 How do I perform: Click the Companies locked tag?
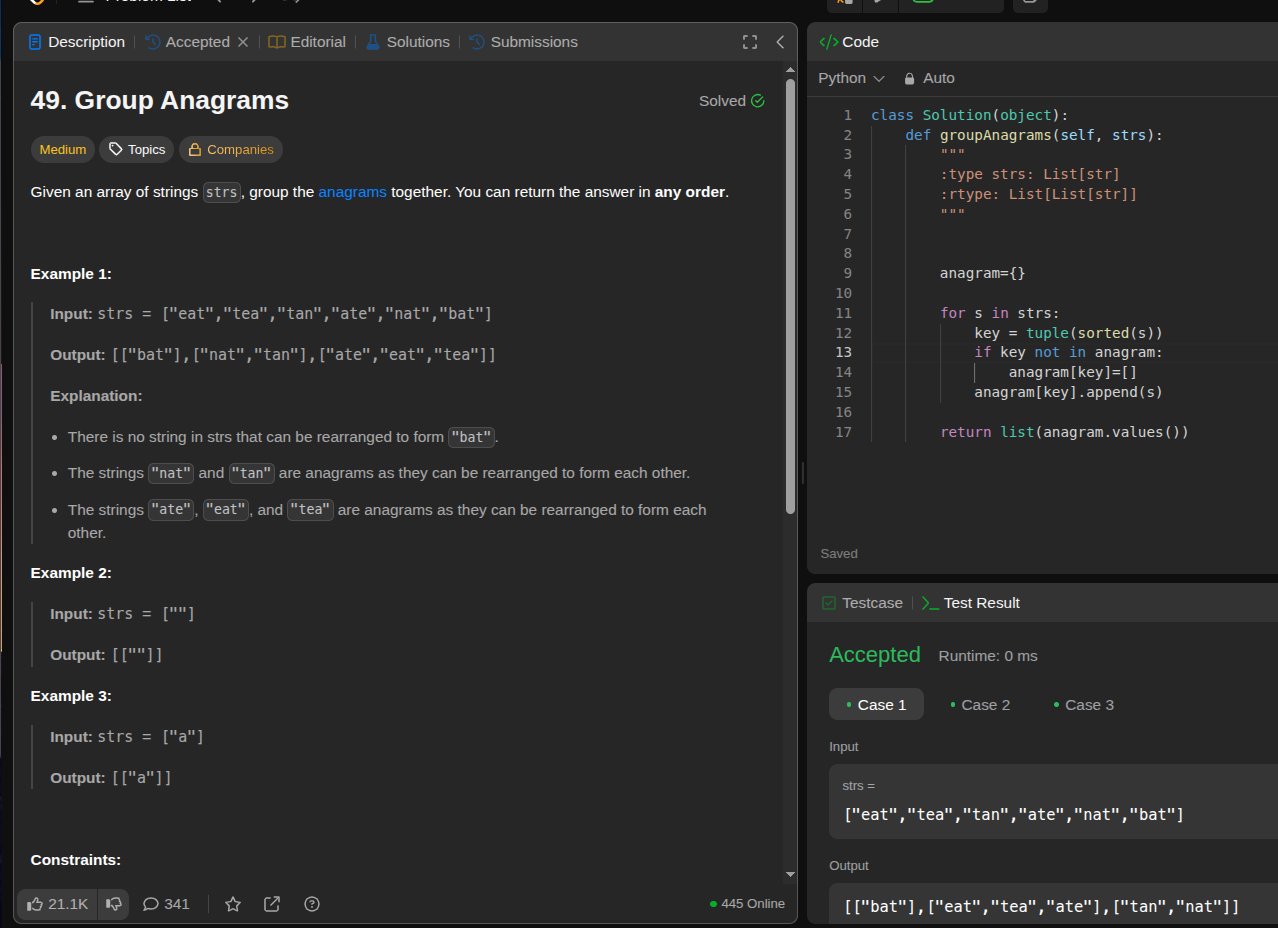click(x=231, y=150)
